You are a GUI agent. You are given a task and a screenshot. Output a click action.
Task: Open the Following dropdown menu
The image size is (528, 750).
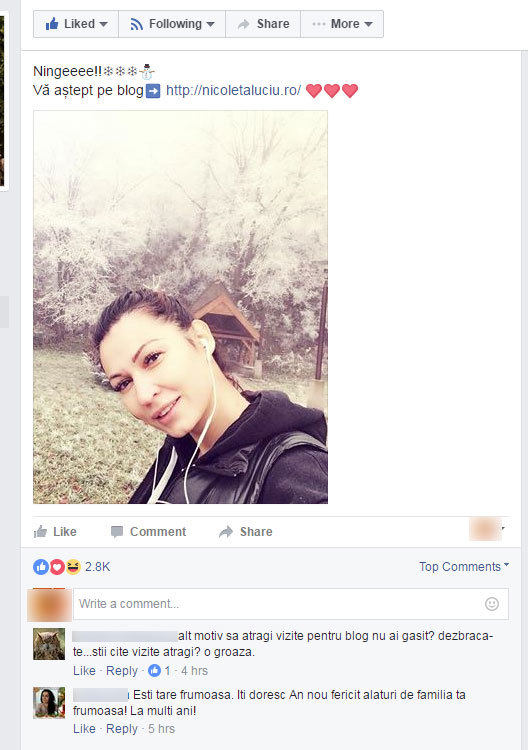pyautogui.click(x=172, y=24)
